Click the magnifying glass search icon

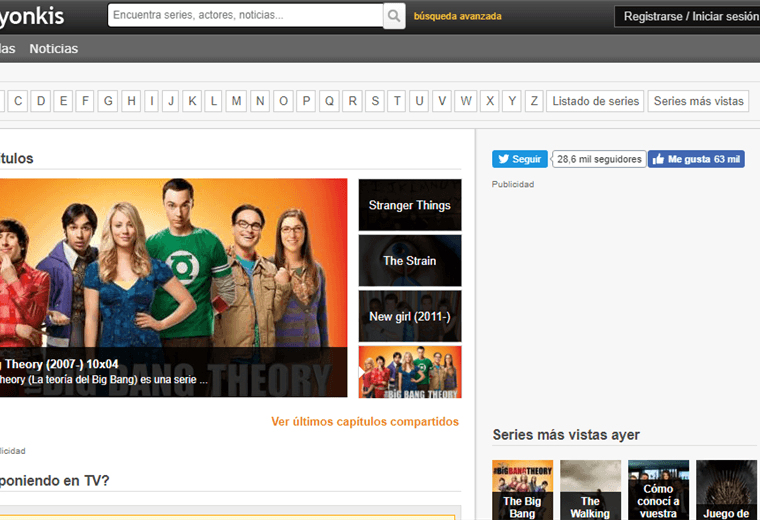point(395,16)
